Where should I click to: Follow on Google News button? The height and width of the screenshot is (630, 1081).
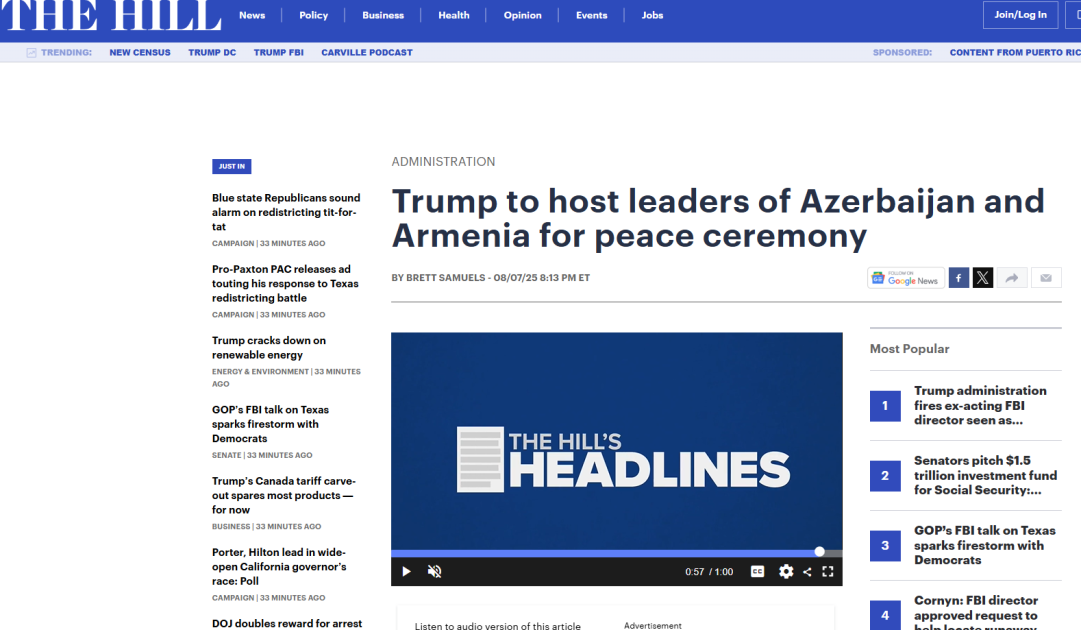coord(905,278)
